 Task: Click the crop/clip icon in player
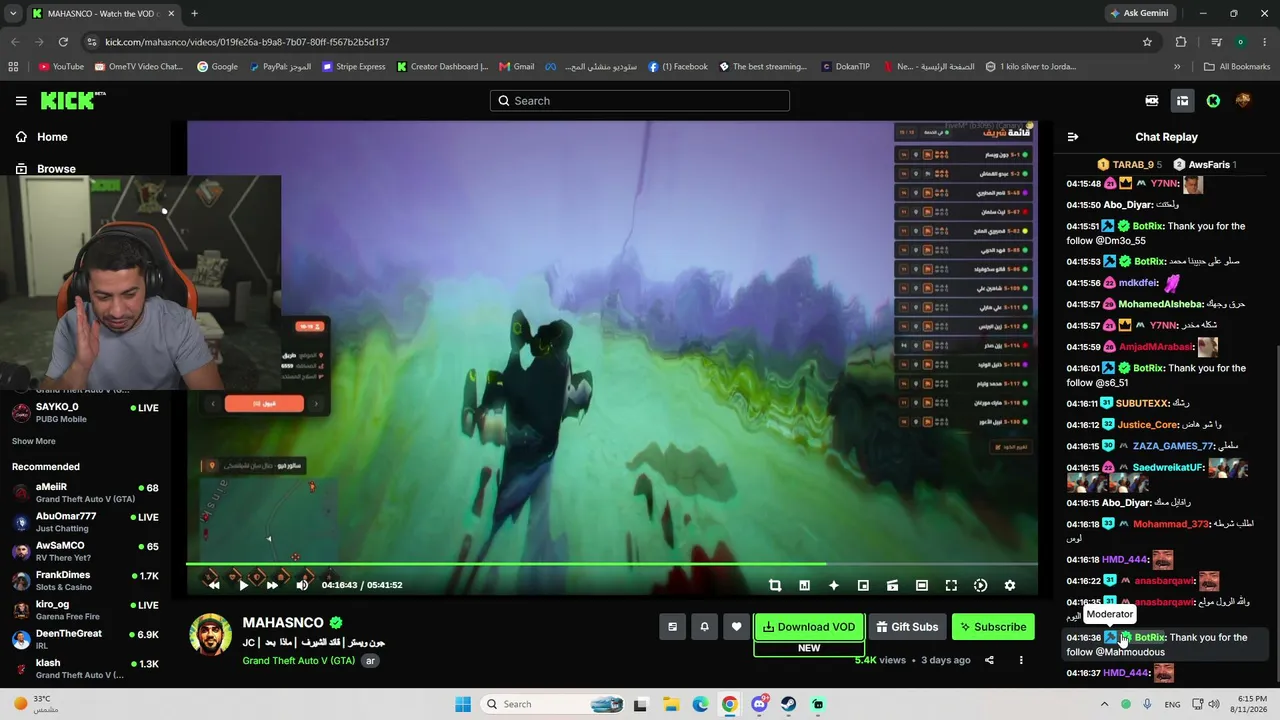tap(775, 585)
